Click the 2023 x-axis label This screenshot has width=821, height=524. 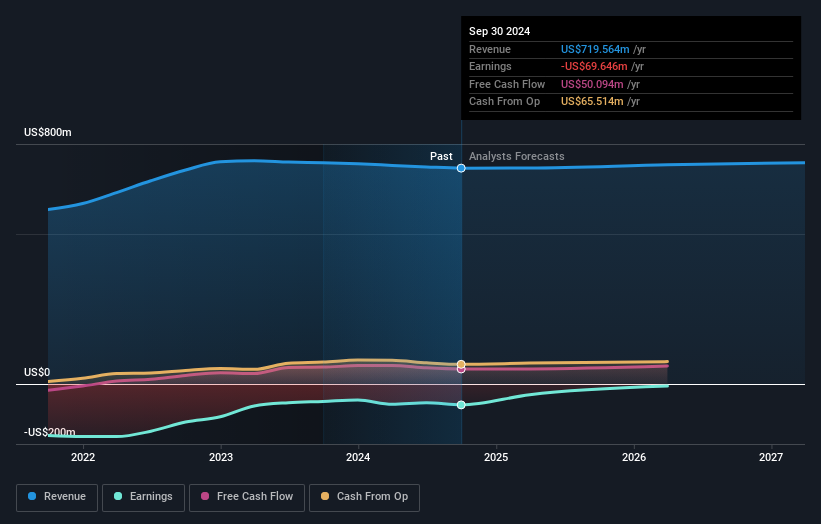click(x=221, y=458)
